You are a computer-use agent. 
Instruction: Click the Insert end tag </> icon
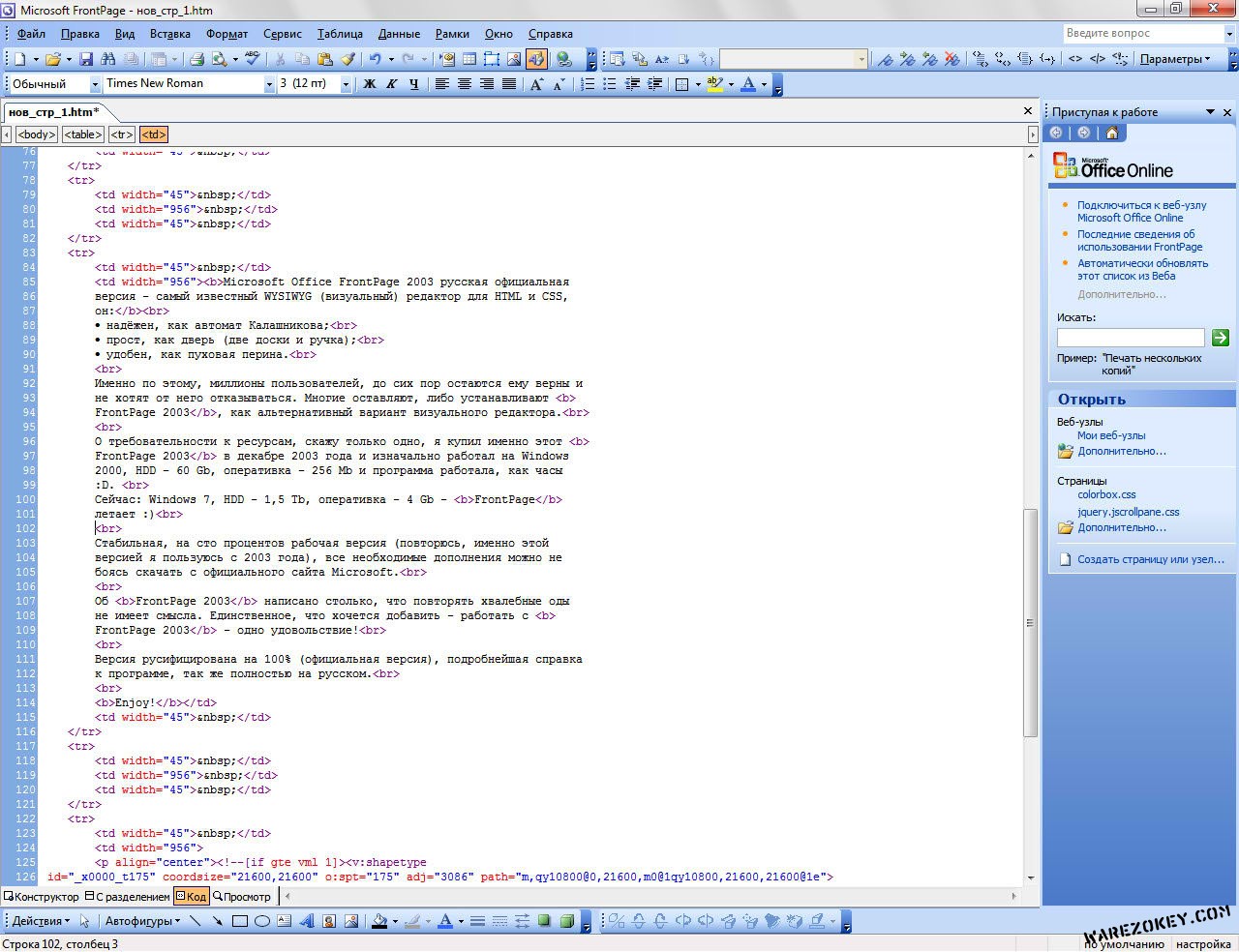click(x=1098, y=59)
